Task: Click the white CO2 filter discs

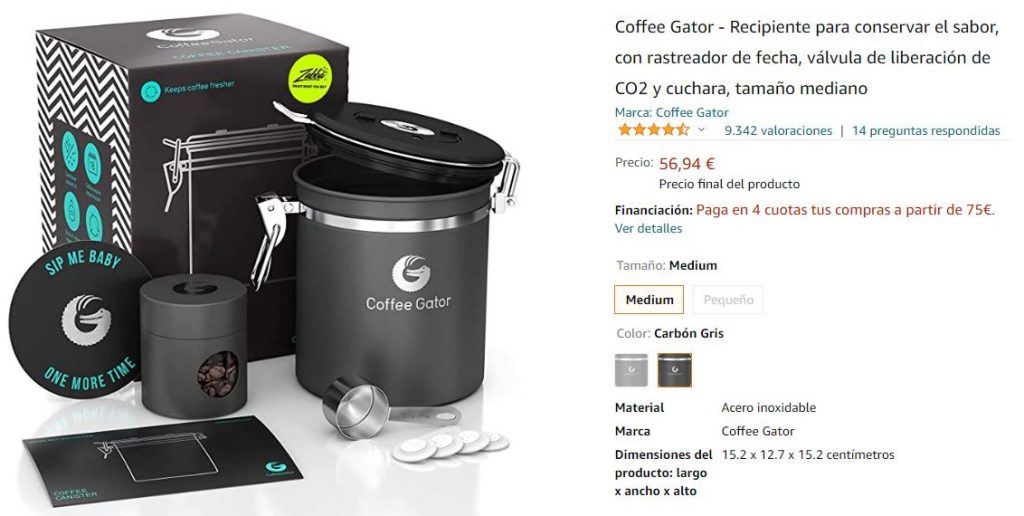Action: pos(449,444)
